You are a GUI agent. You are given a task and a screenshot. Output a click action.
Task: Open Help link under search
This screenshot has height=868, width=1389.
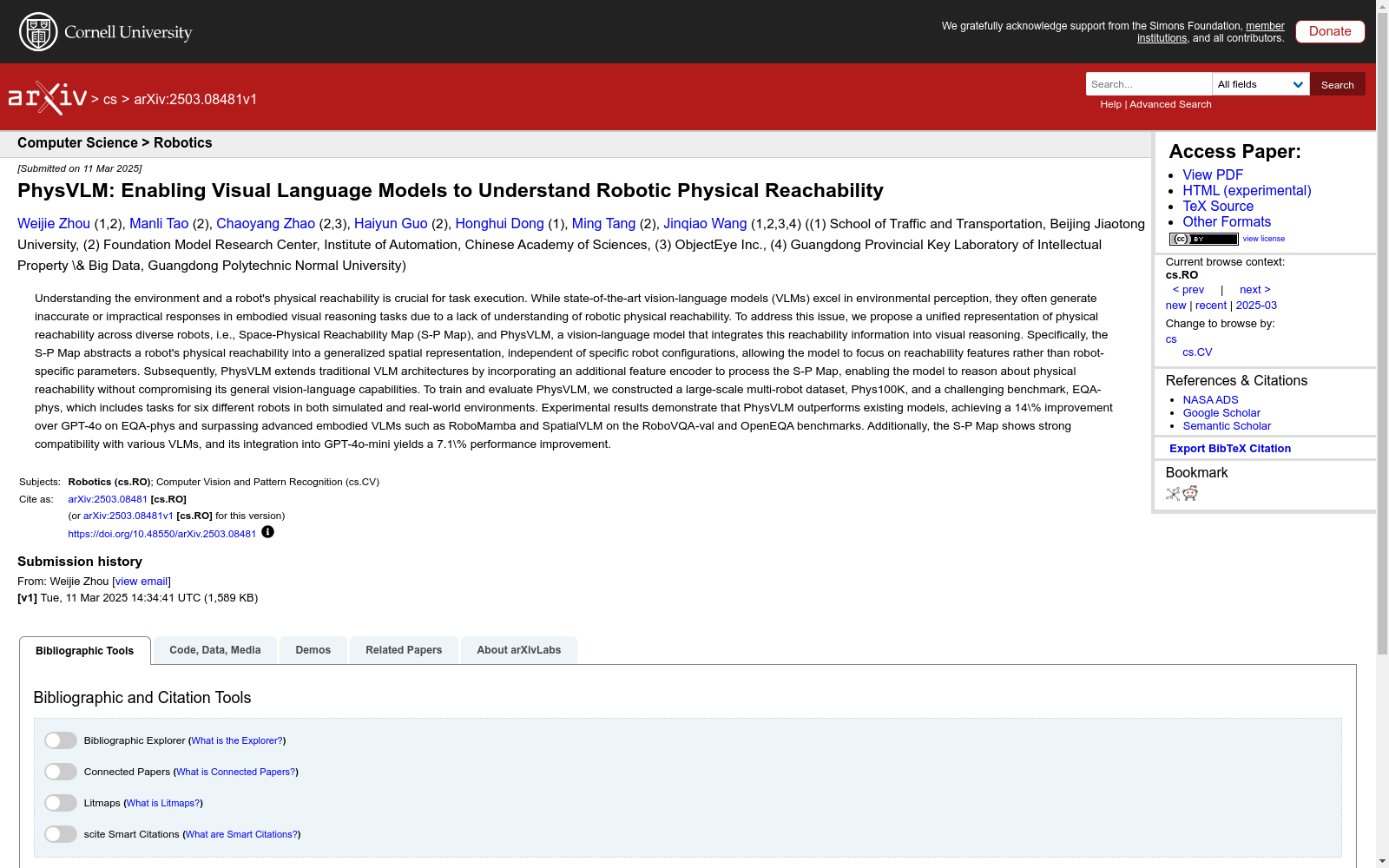coord(1110,104)
